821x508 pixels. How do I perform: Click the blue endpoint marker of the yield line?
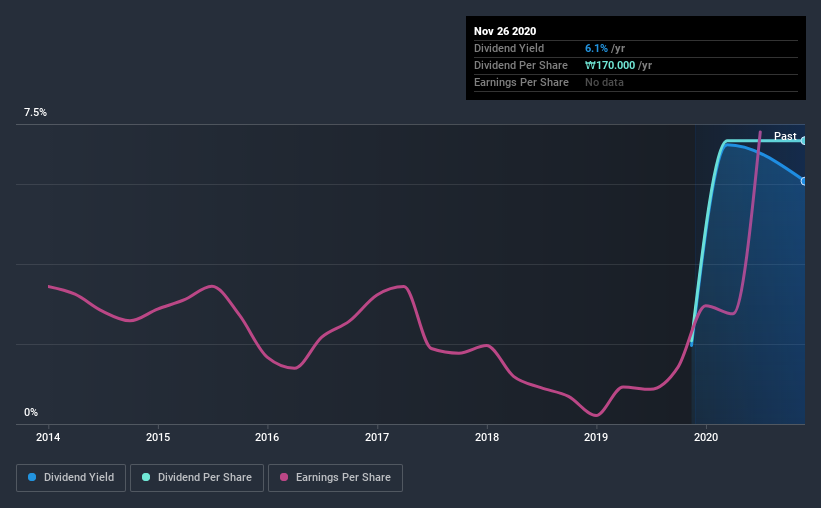click(x=803, y=181)
